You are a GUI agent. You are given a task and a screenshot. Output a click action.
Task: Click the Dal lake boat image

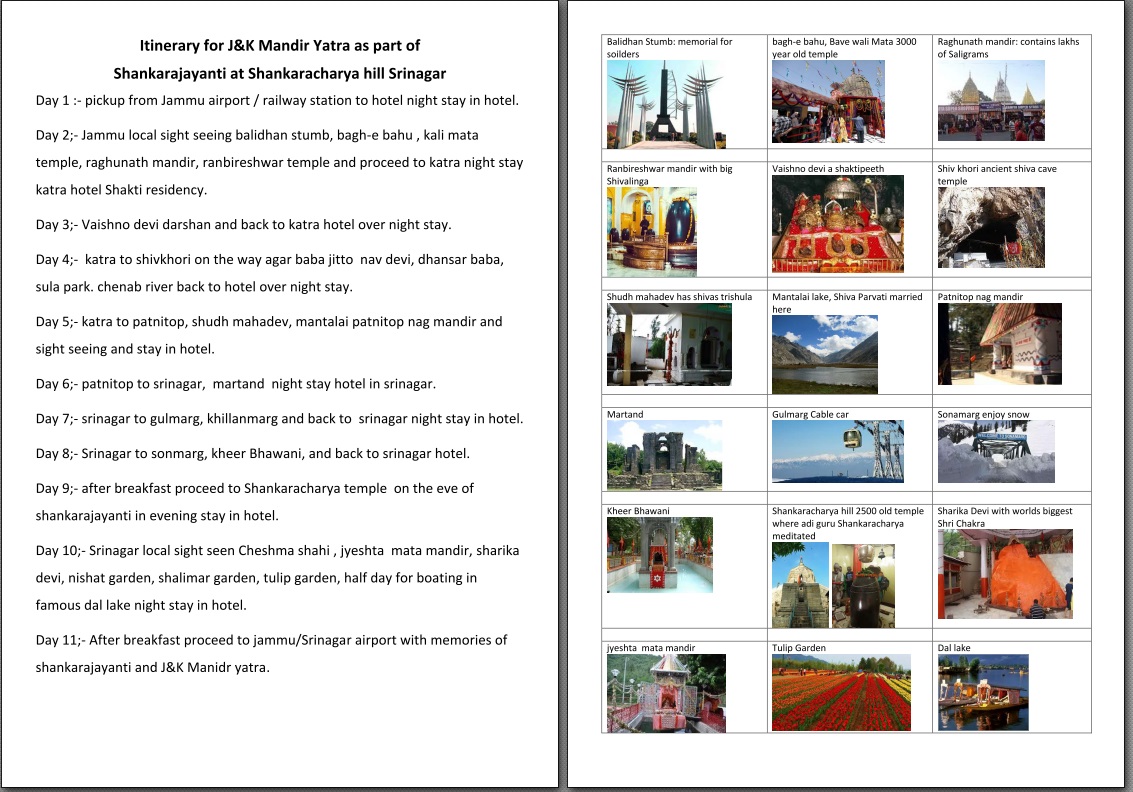click(982, 692)
